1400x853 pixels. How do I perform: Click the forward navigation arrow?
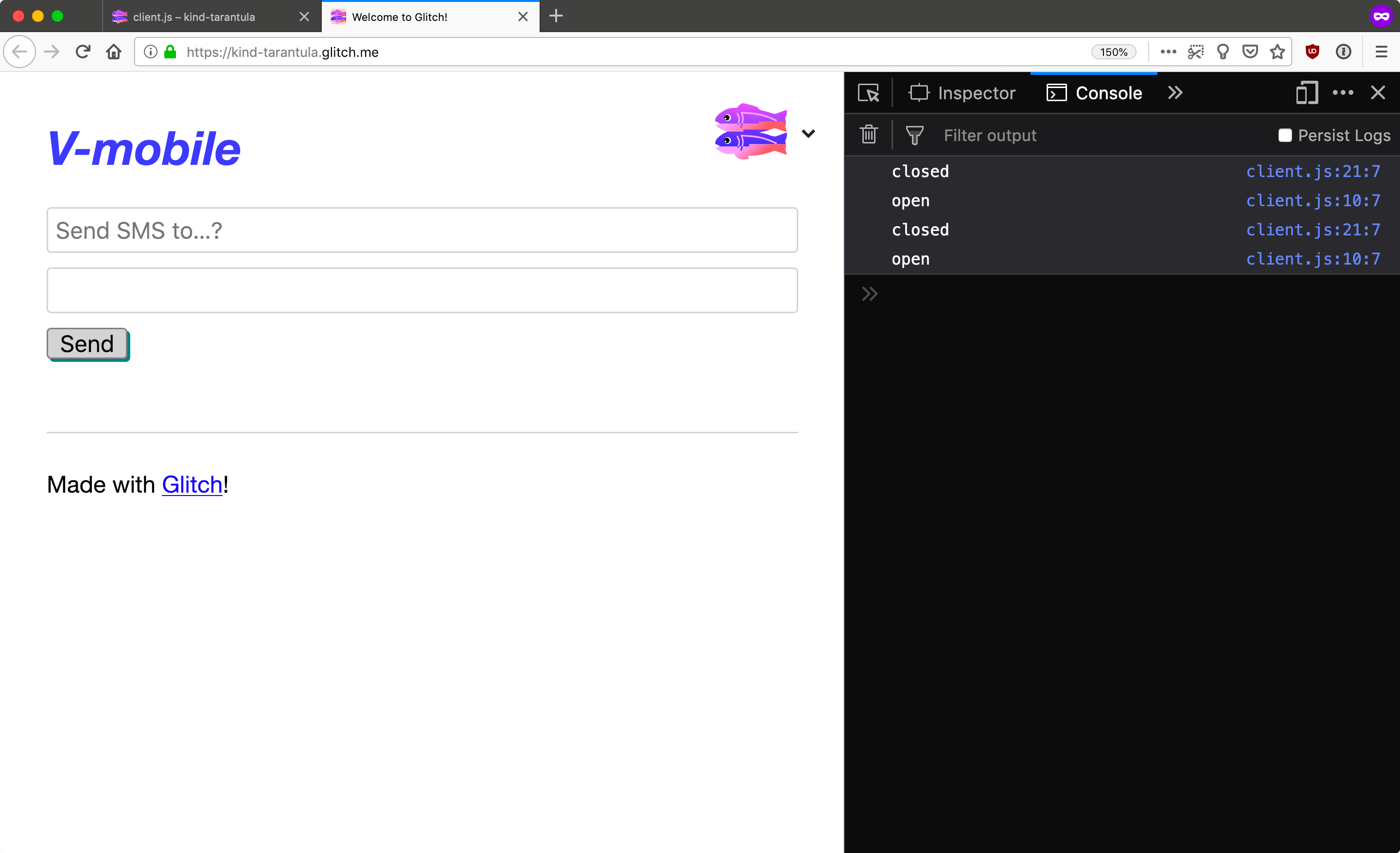pos(52,52)
